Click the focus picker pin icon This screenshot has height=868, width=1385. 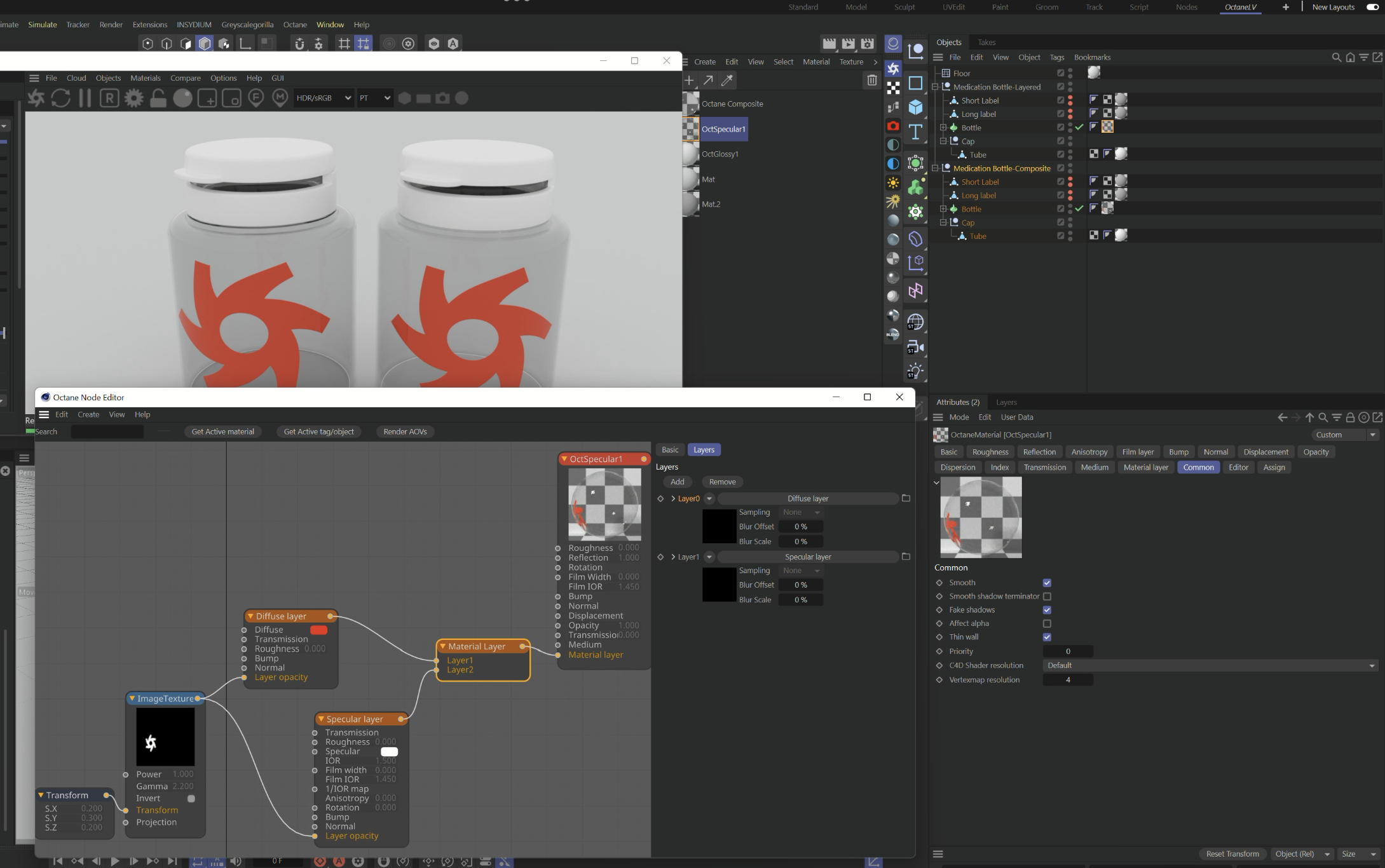click(x=256, y=98)
